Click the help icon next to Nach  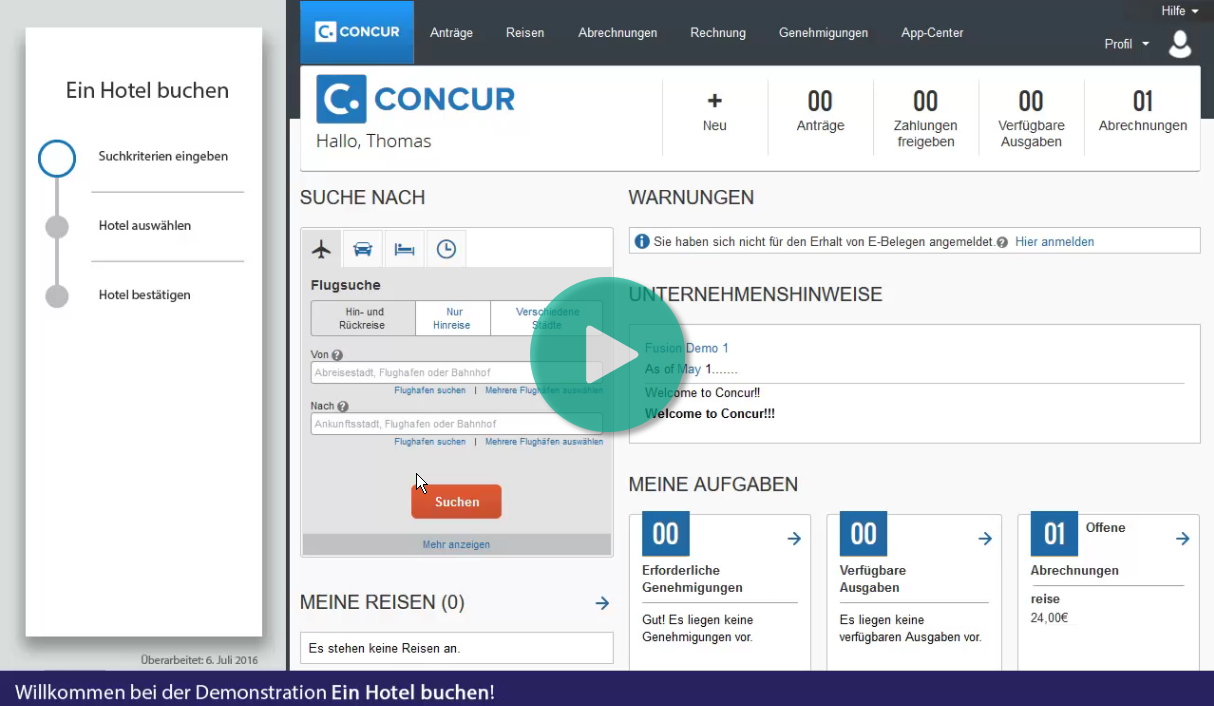pyautogui.click(x=343, y=407)
